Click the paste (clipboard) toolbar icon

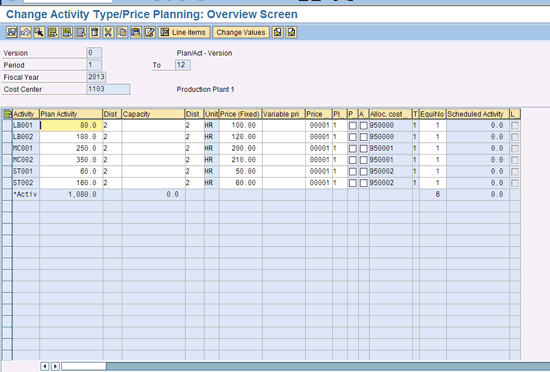pyautogui.click(x=136, y=32)
